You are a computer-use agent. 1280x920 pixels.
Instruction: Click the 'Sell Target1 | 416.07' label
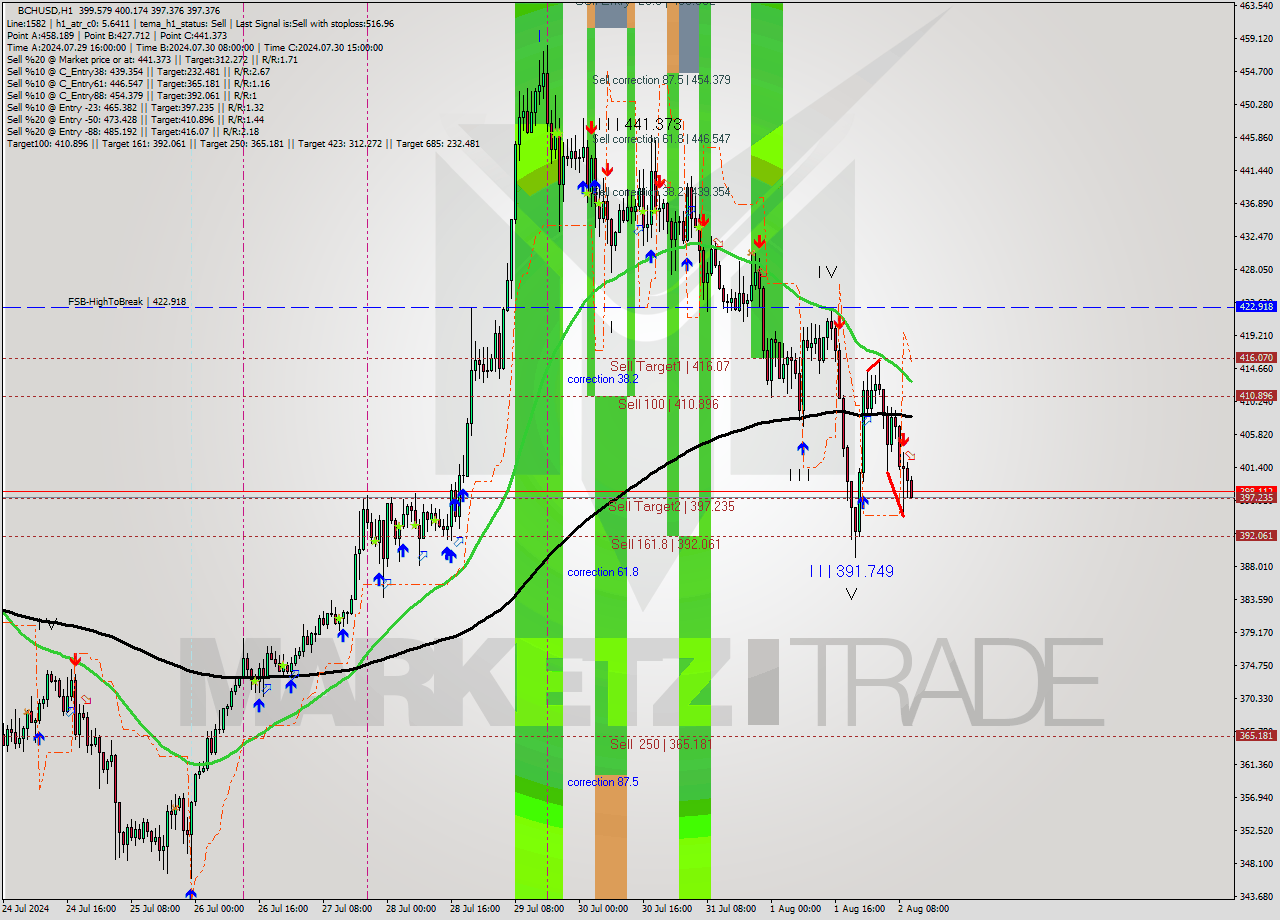tap(670, 367)
